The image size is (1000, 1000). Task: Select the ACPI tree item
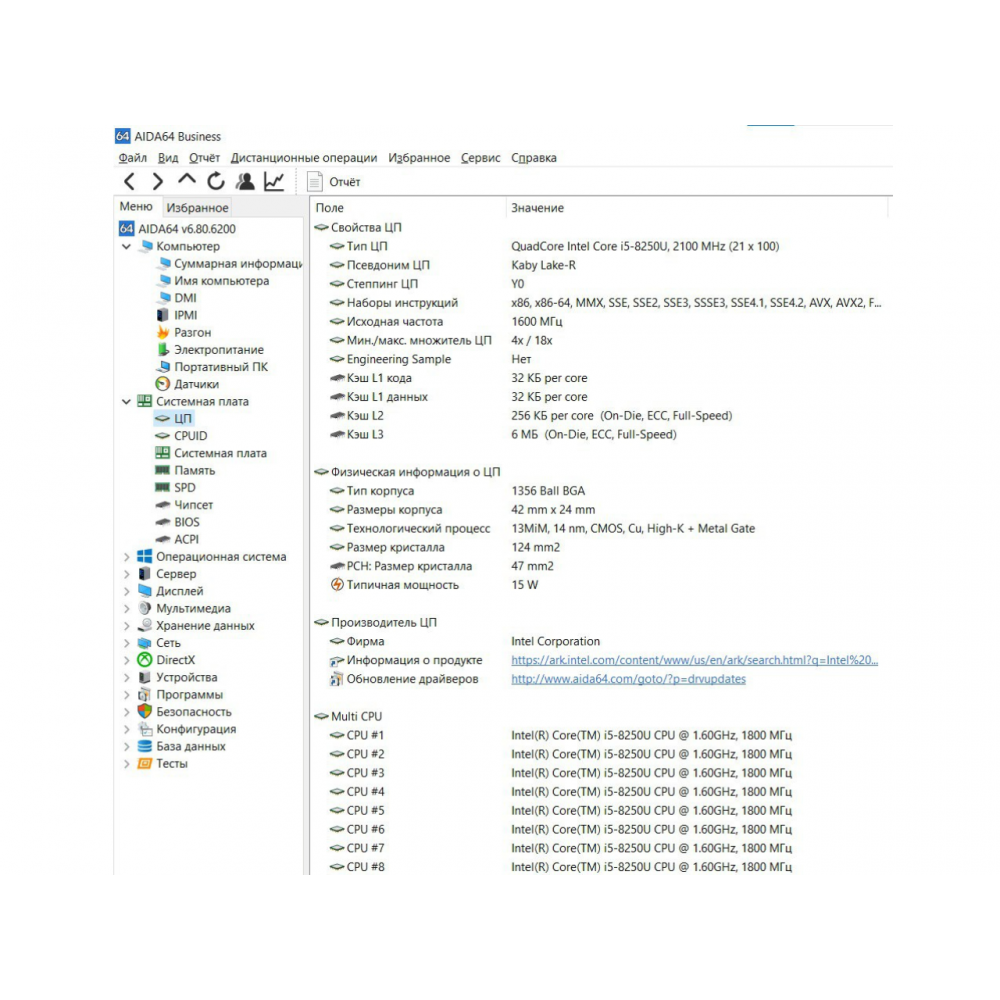click(186, 540)
